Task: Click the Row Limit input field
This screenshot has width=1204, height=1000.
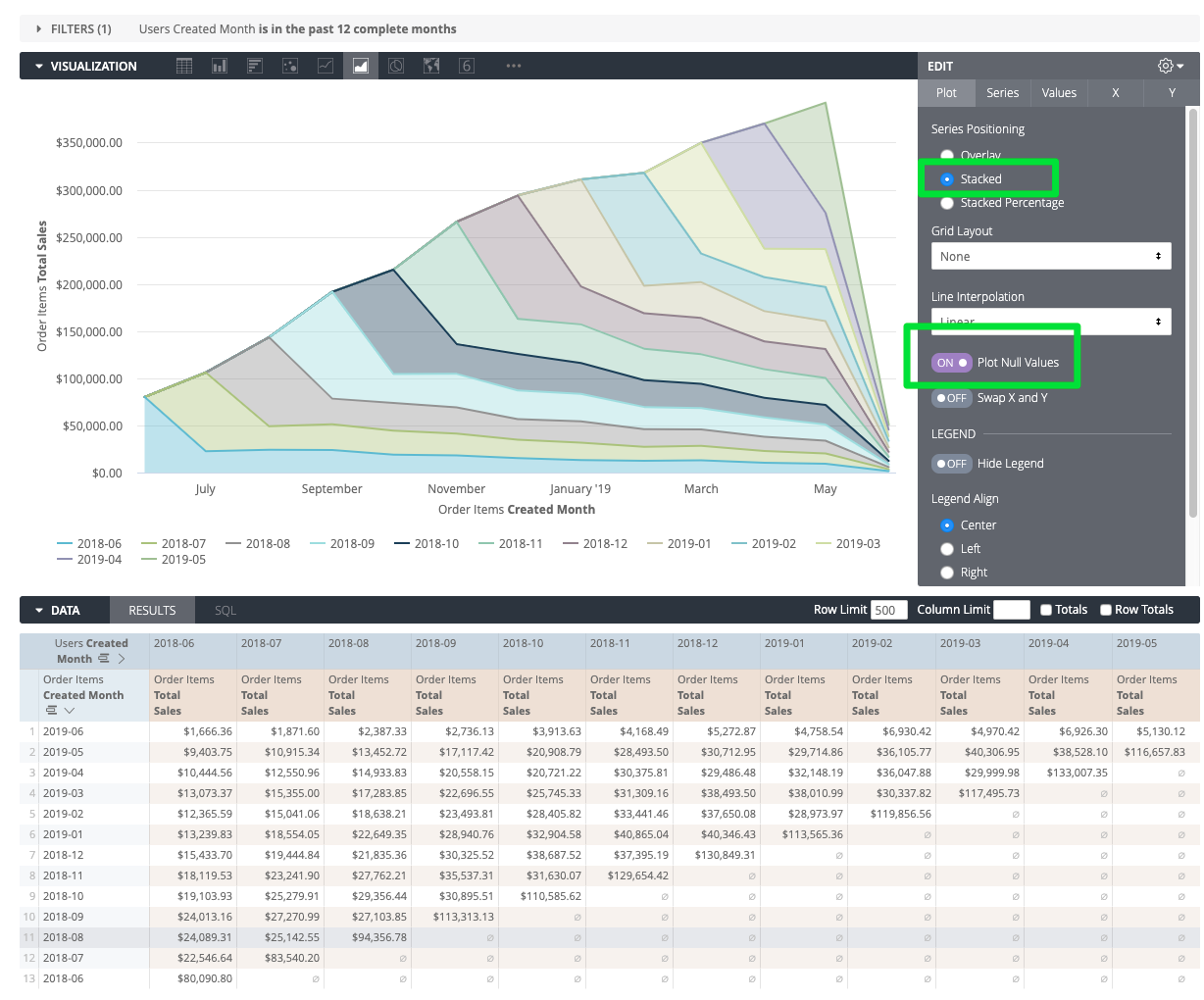Action: 889,610
